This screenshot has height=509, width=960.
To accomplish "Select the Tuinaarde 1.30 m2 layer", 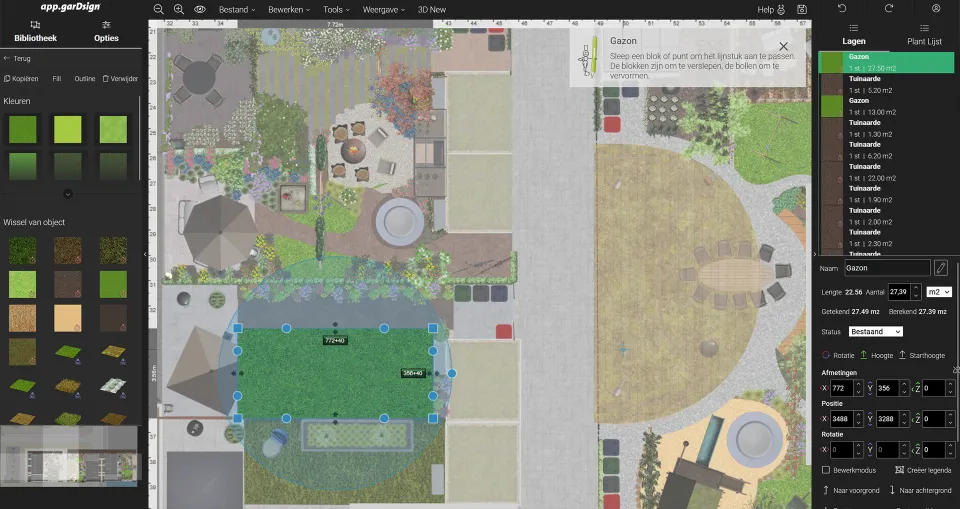I will (887, 128).
